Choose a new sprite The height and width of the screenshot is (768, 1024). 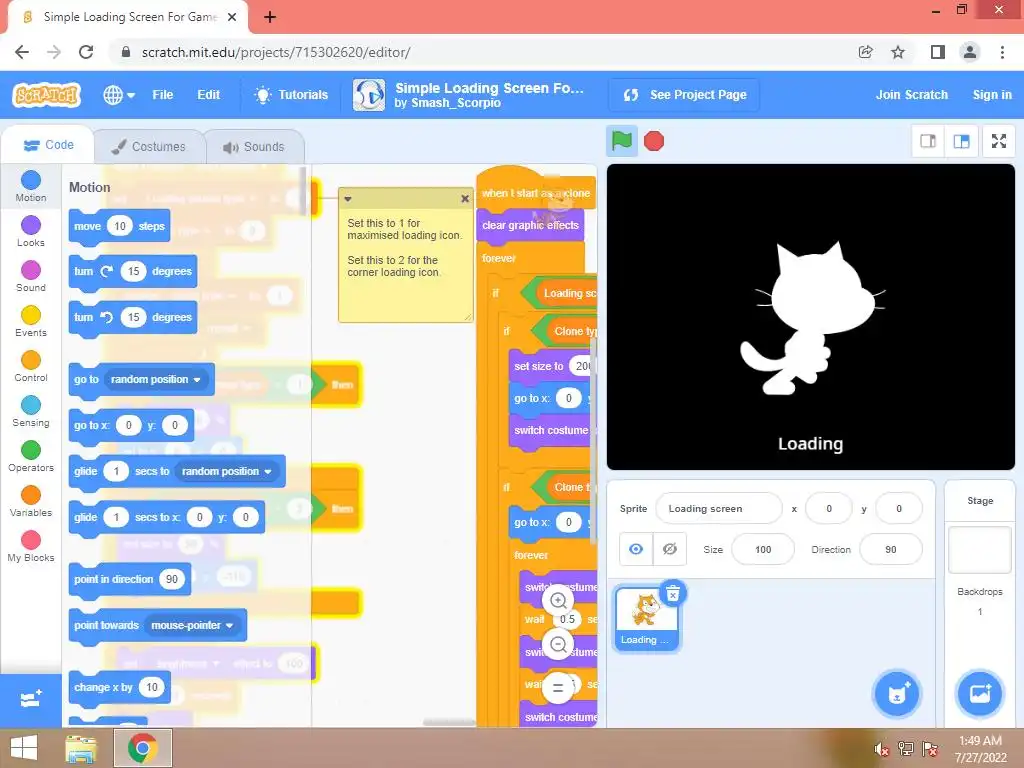point(897,693)
